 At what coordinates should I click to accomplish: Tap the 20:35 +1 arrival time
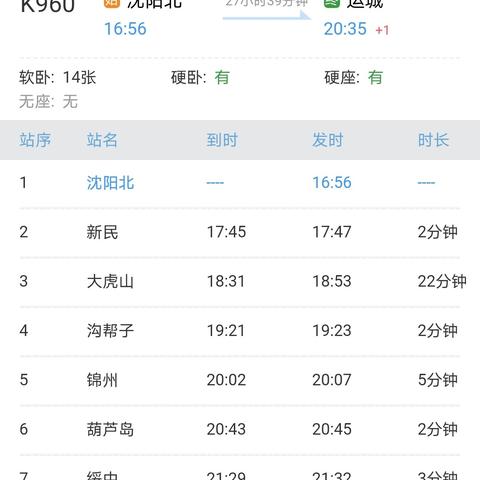pos(356,29)
